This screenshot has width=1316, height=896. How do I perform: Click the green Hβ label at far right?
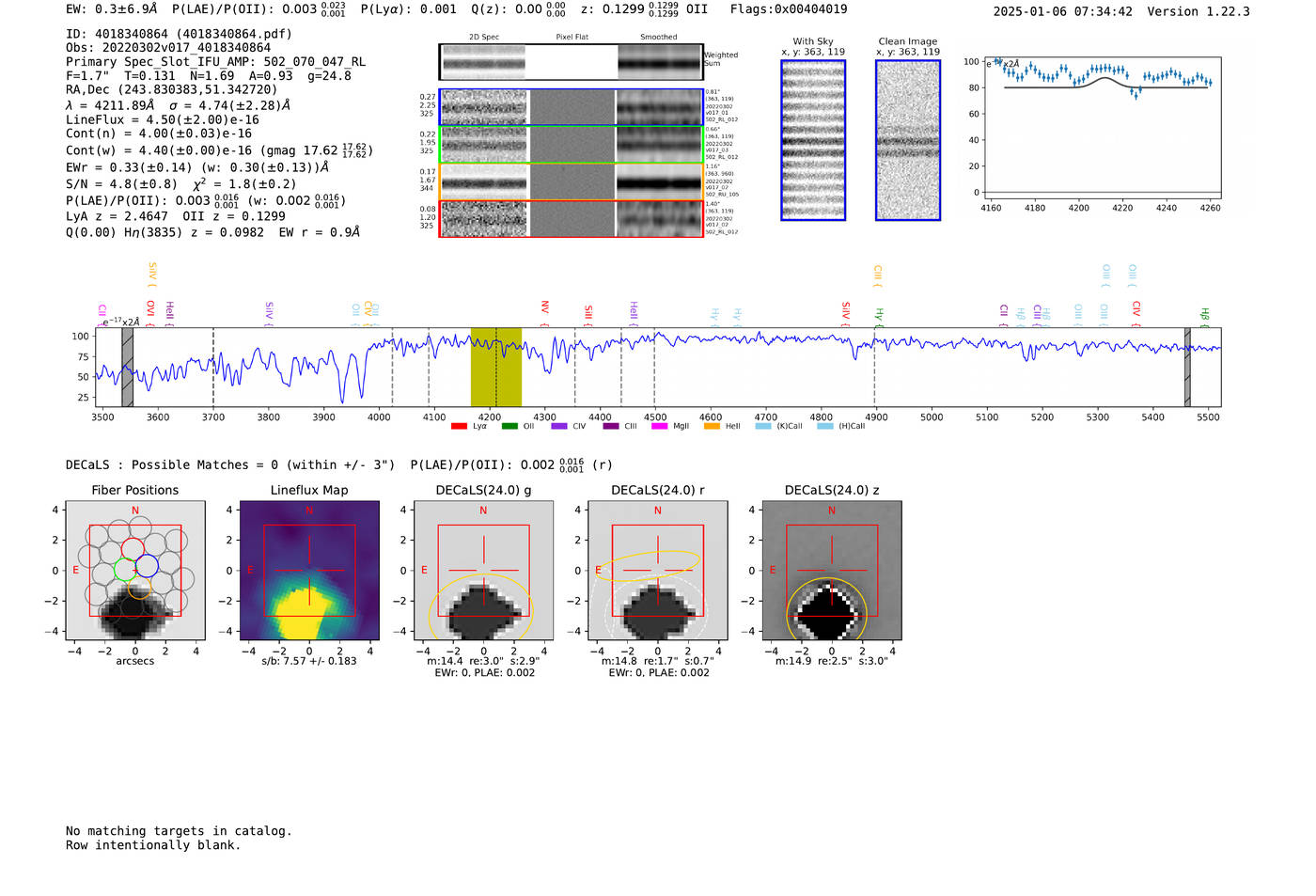1204,315
